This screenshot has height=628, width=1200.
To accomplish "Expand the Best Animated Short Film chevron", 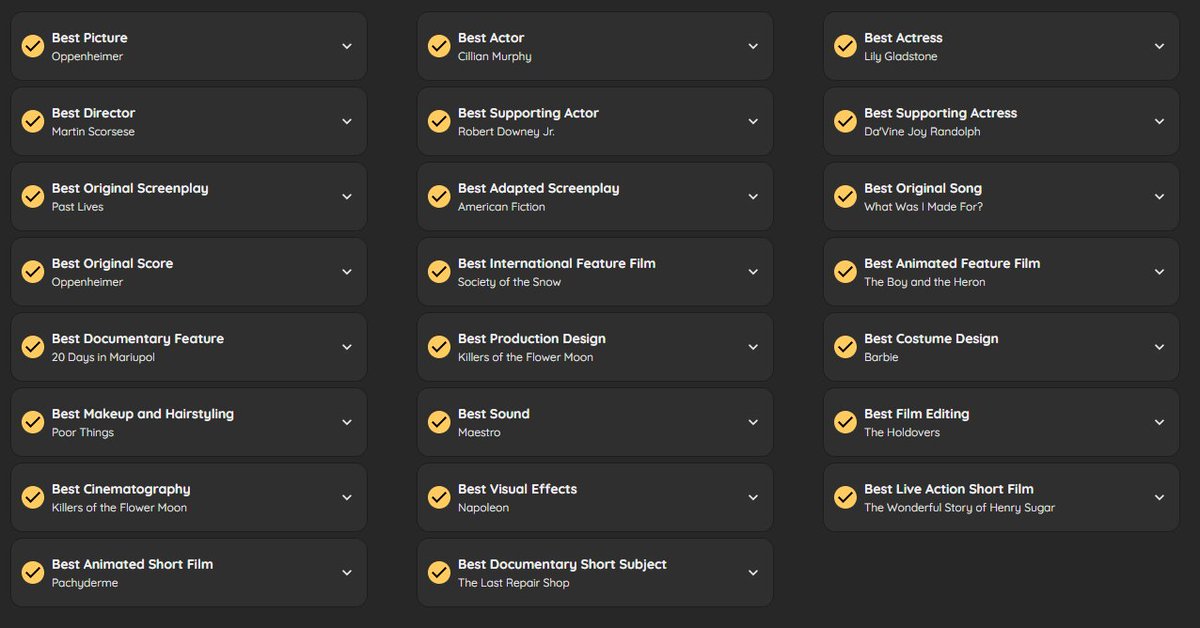I will tap(347, 572).
